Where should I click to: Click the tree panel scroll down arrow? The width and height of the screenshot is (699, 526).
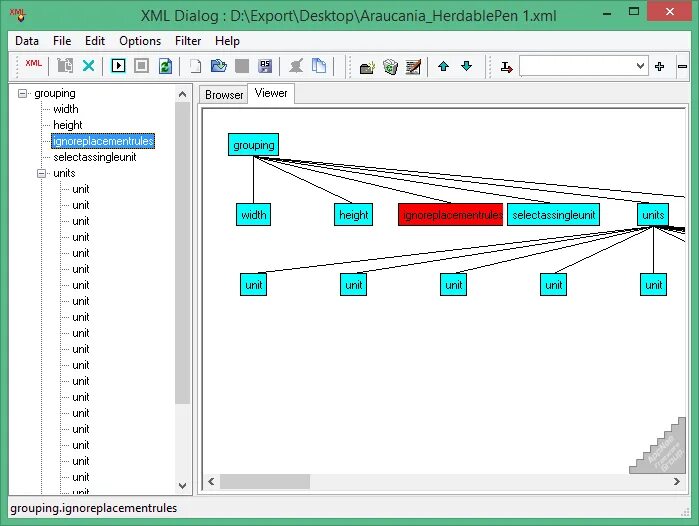182,485
